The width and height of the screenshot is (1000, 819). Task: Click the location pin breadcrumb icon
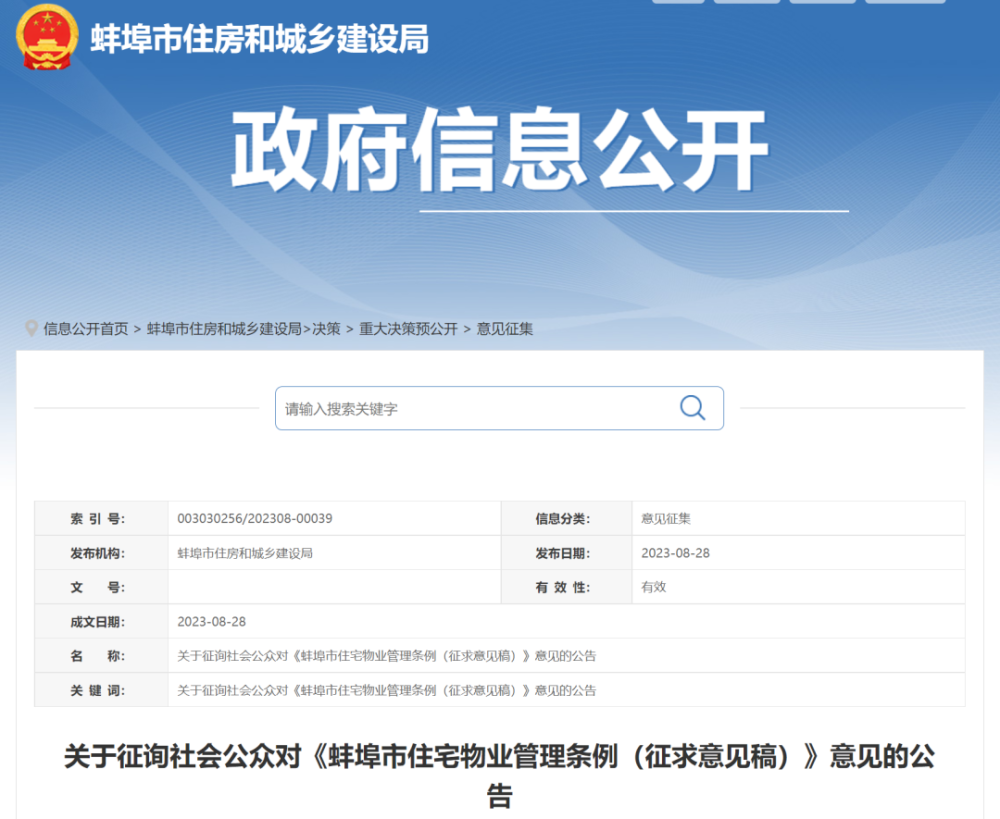click(x=31, y=328)
